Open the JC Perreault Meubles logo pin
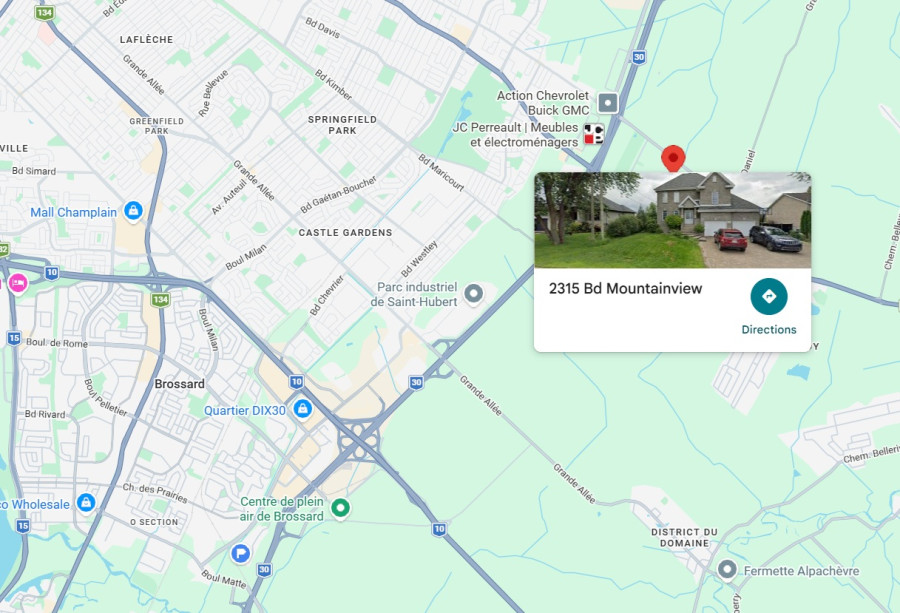 click(594, 134)
